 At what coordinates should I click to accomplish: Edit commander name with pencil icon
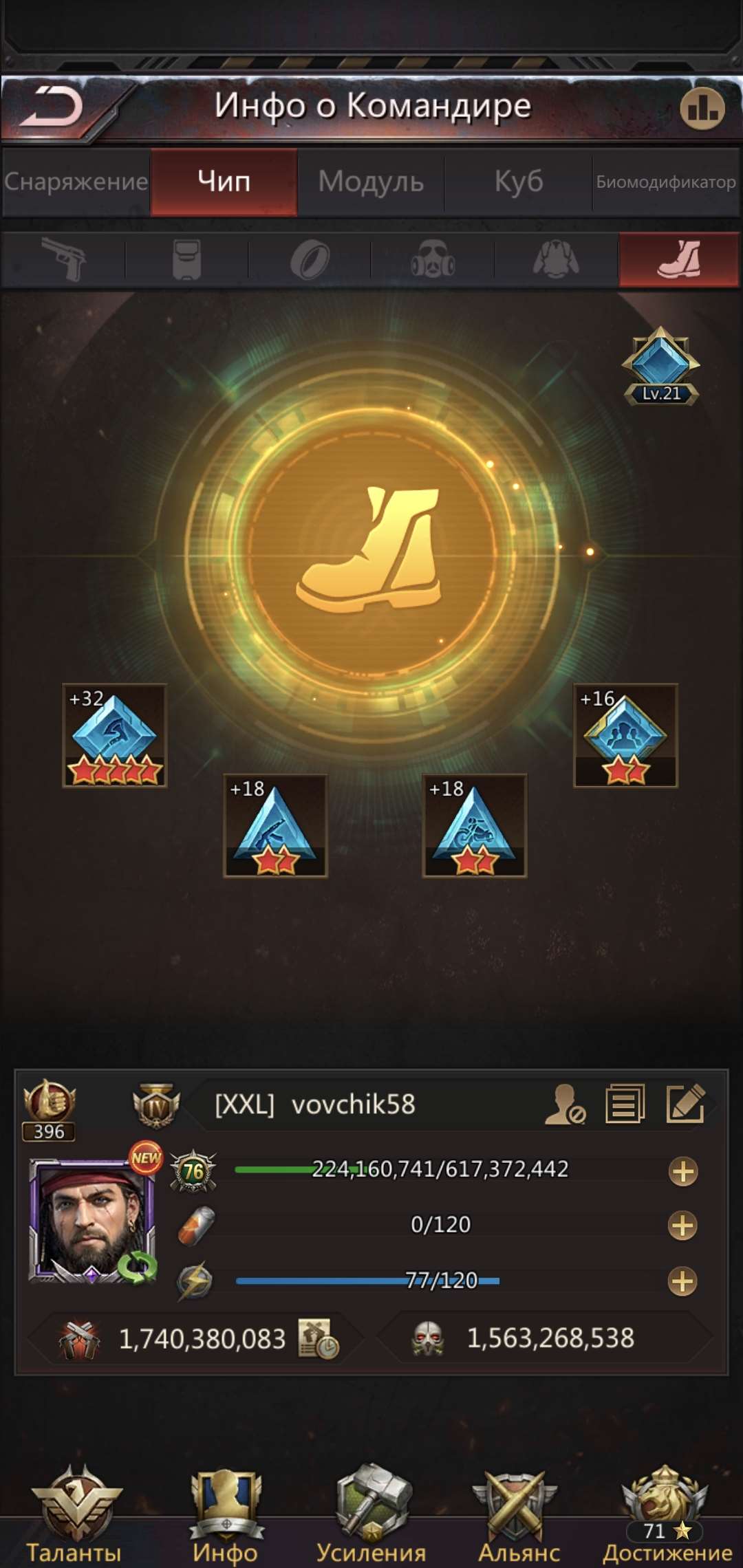tap(686, 1104)
